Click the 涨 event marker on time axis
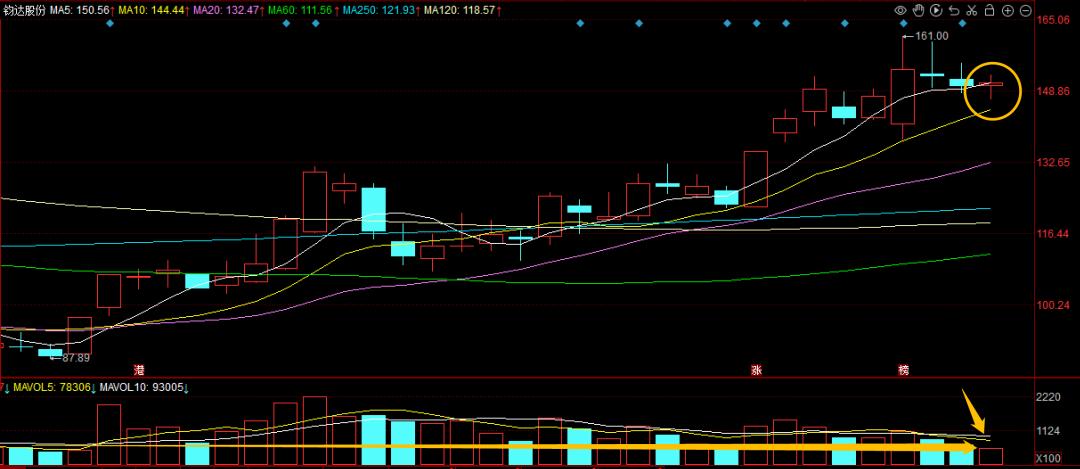This screenshot has height=469, width=1080. point(756,370)
